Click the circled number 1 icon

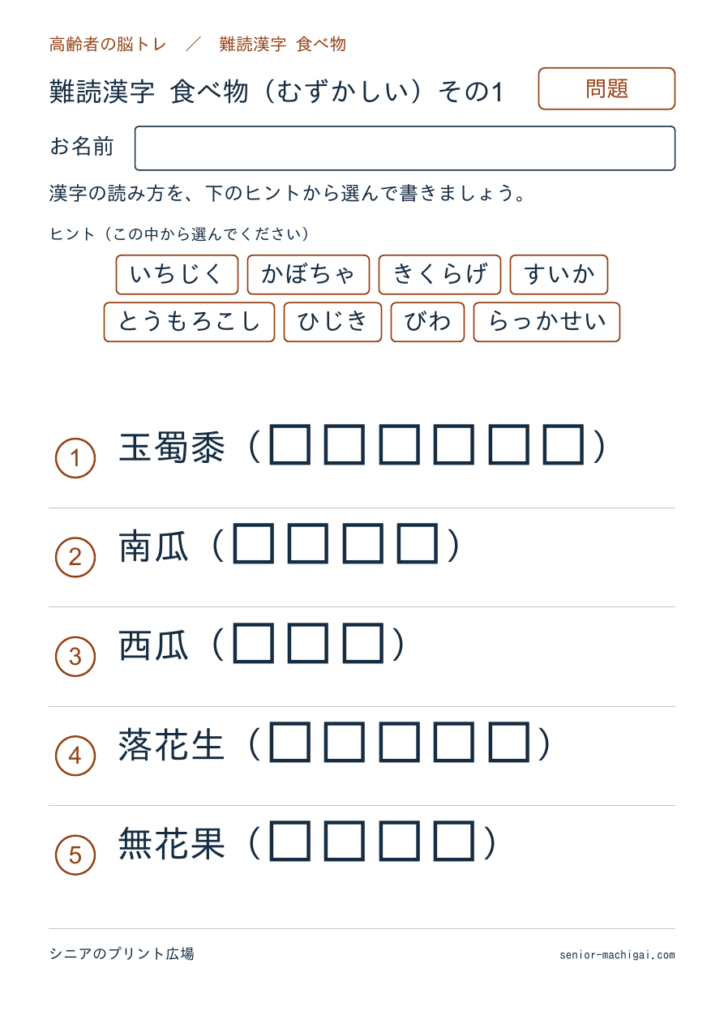[x=75, y=458]
